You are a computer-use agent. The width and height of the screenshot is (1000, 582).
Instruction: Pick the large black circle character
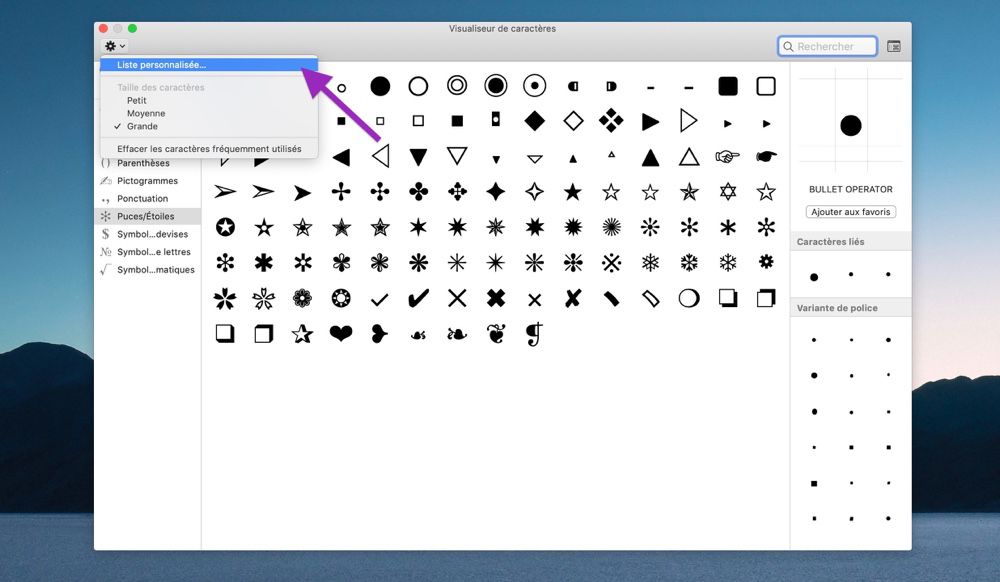(x=380, y=86)
